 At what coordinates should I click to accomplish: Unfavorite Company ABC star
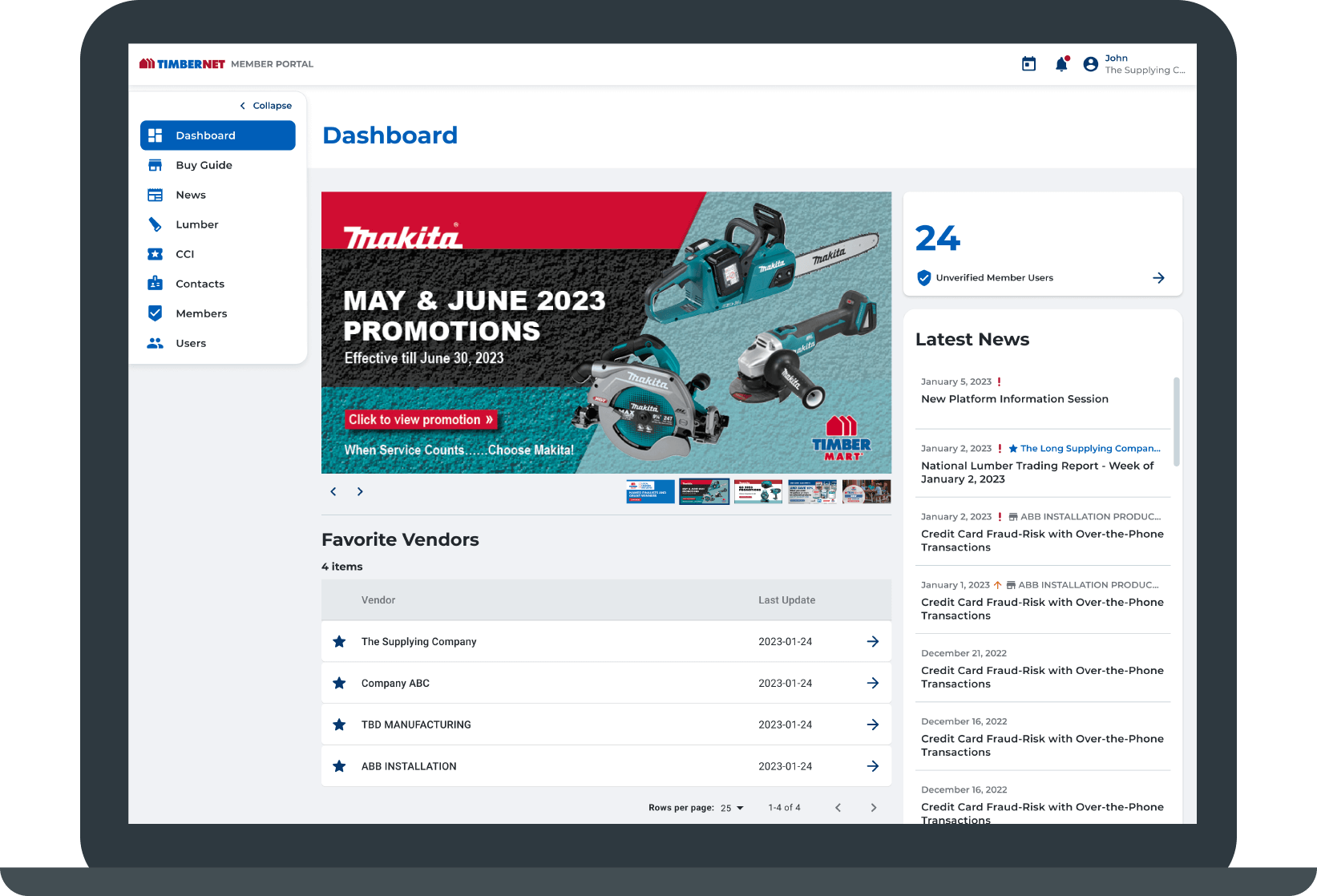[339, 684]
